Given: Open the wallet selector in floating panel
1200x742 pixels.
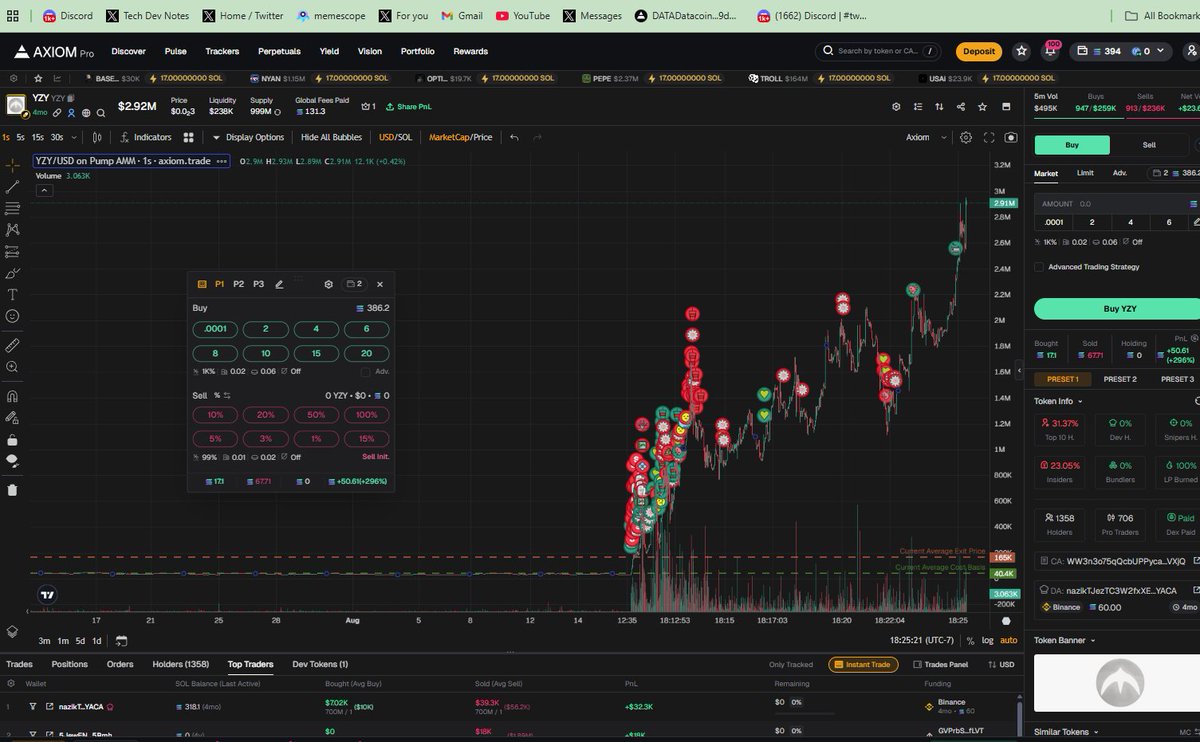Looking at the screenshot, I should (354, 284).
